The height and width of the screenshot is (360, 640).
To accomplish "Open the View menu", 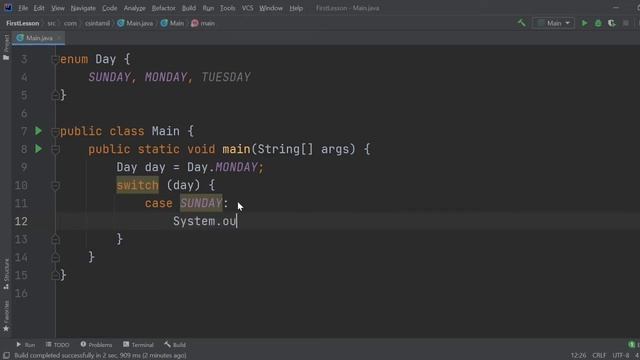I will 58,8.
